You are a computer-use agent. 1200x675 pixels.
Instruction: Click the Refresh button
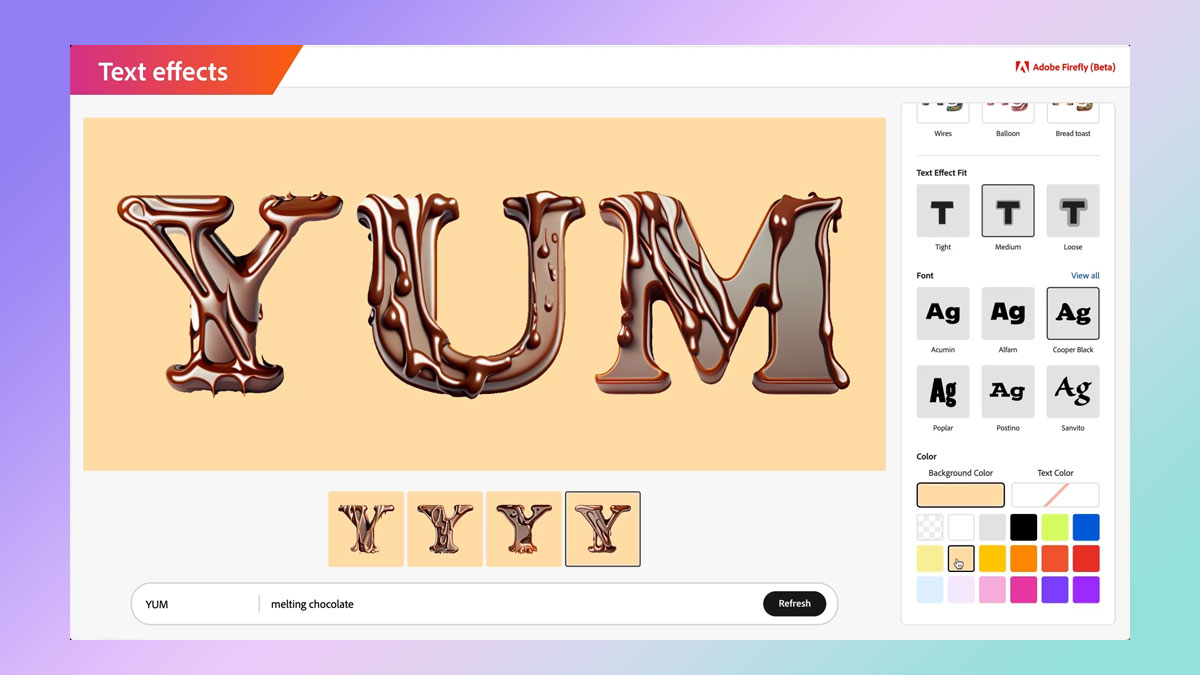[x=795, y=603]
